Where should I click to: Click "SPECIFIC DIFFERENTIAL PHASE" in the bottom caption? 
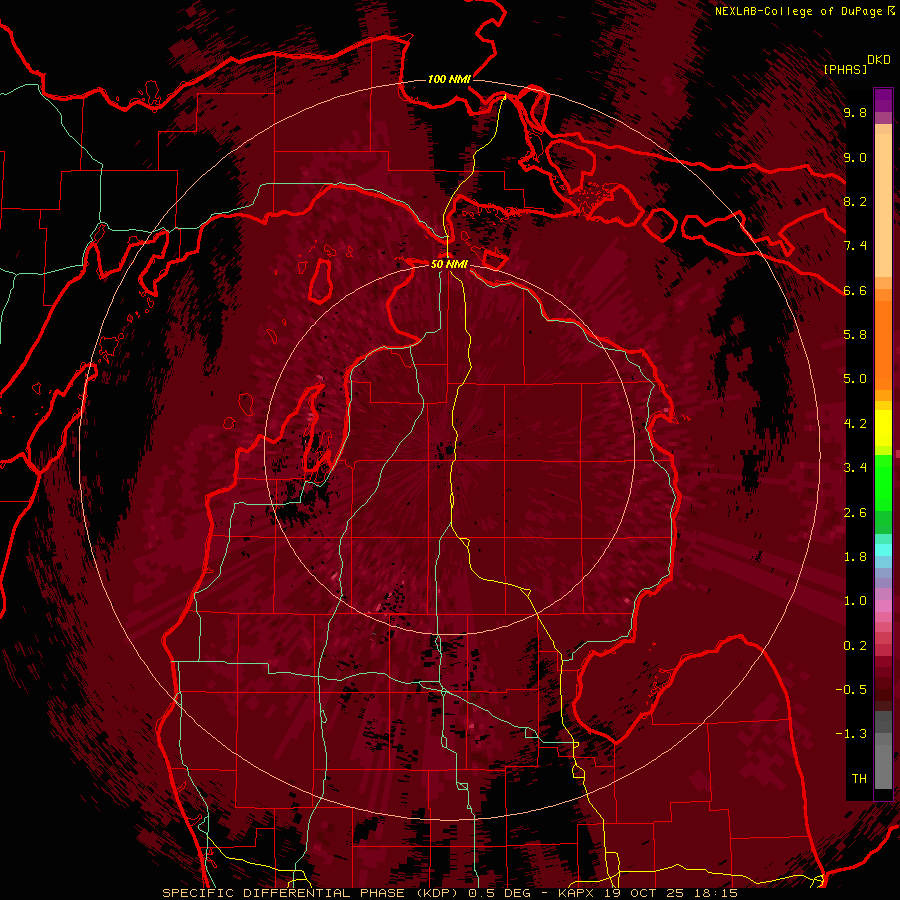click(x=284, y=893)
